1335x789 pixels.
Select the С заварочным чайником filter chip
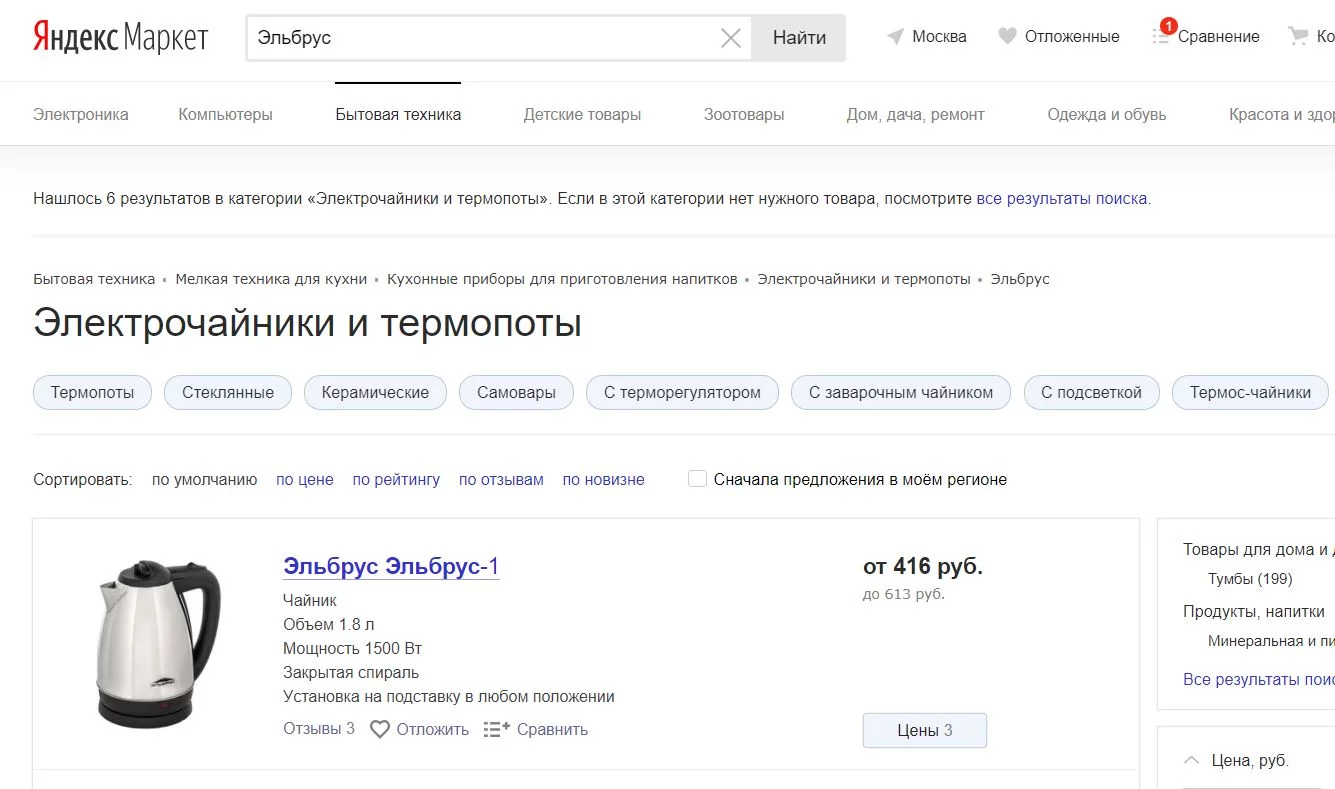[901, 392]
